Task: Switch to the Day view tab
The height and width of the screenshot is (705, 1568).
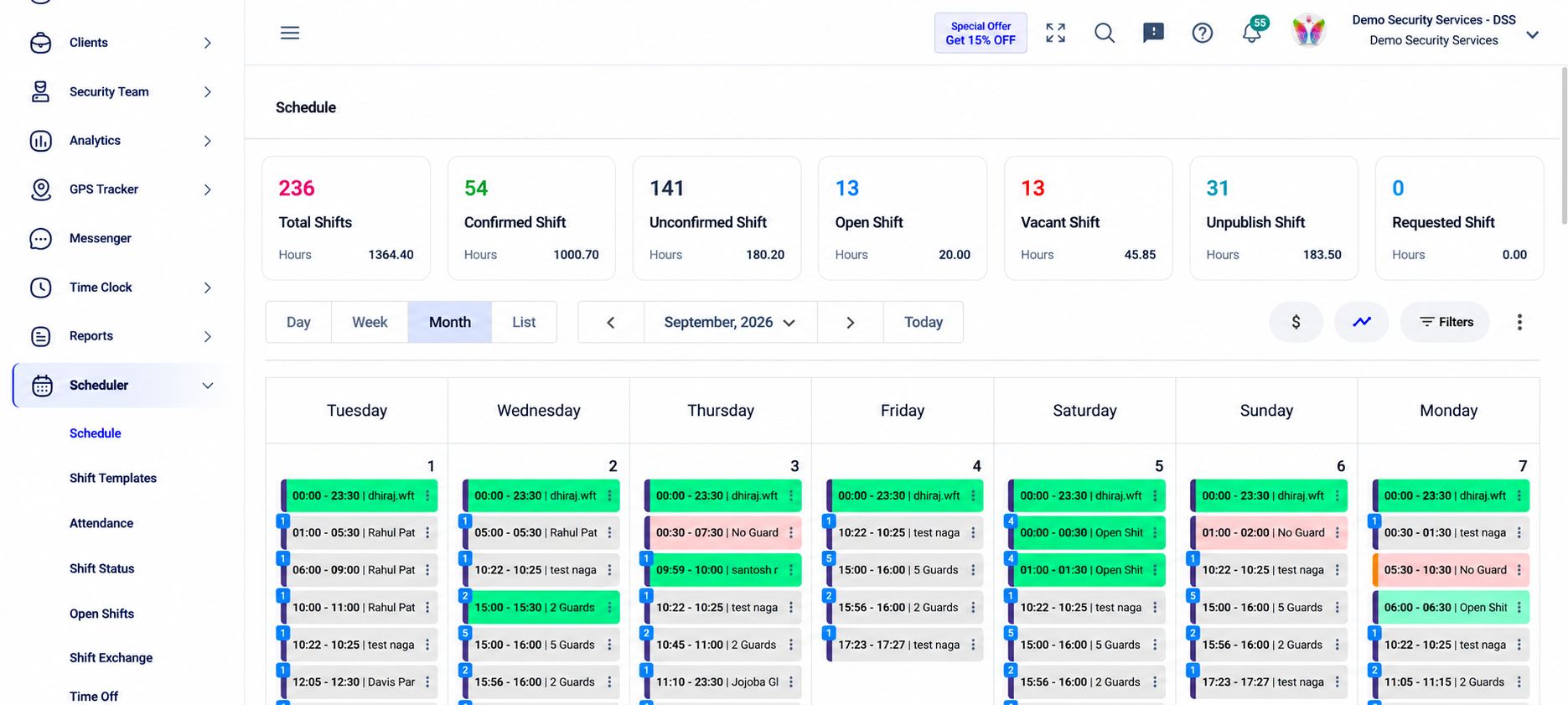Action: click(298, 322)
